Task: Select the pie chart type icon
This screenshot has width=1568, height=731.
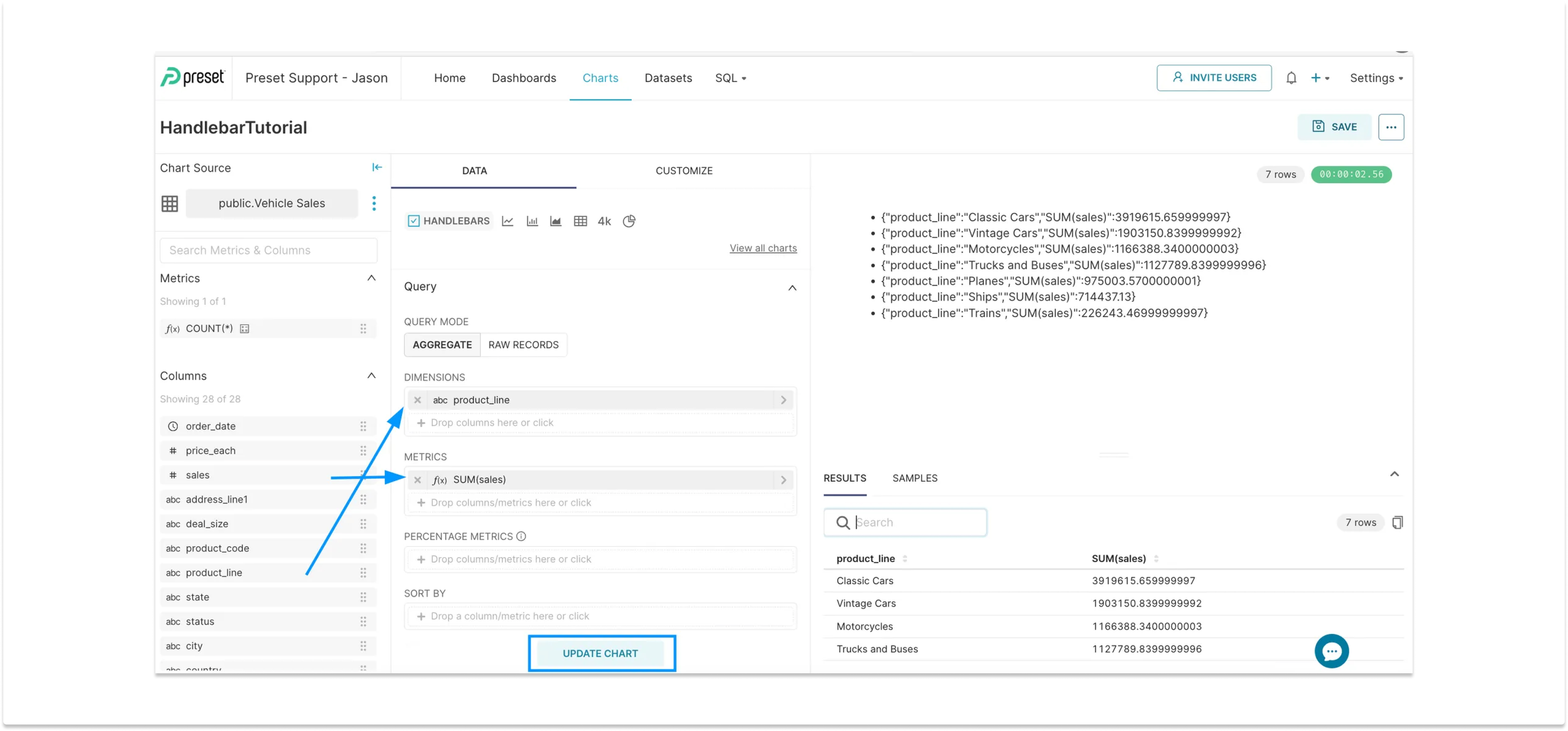Action: (629, 221)
